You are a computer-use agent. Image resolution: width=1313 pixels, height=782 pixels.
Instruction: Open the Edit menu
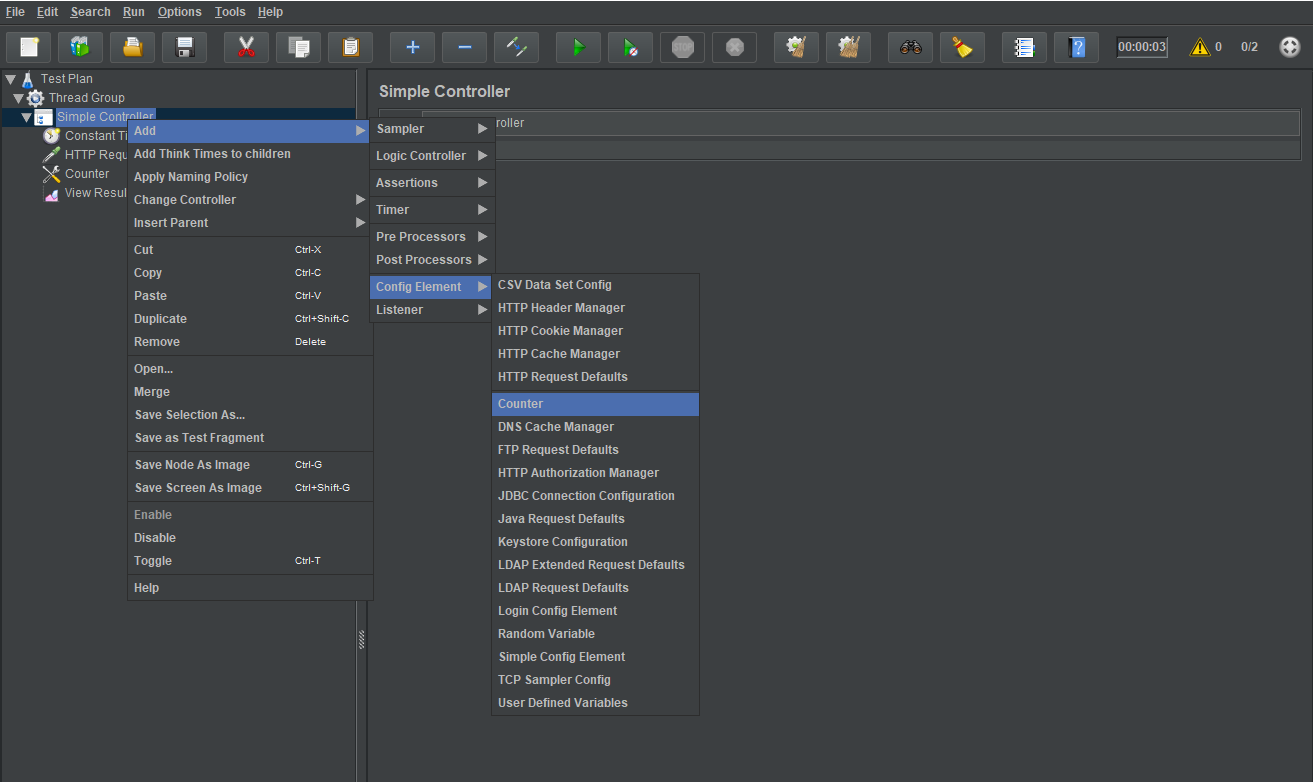point(48,12)
